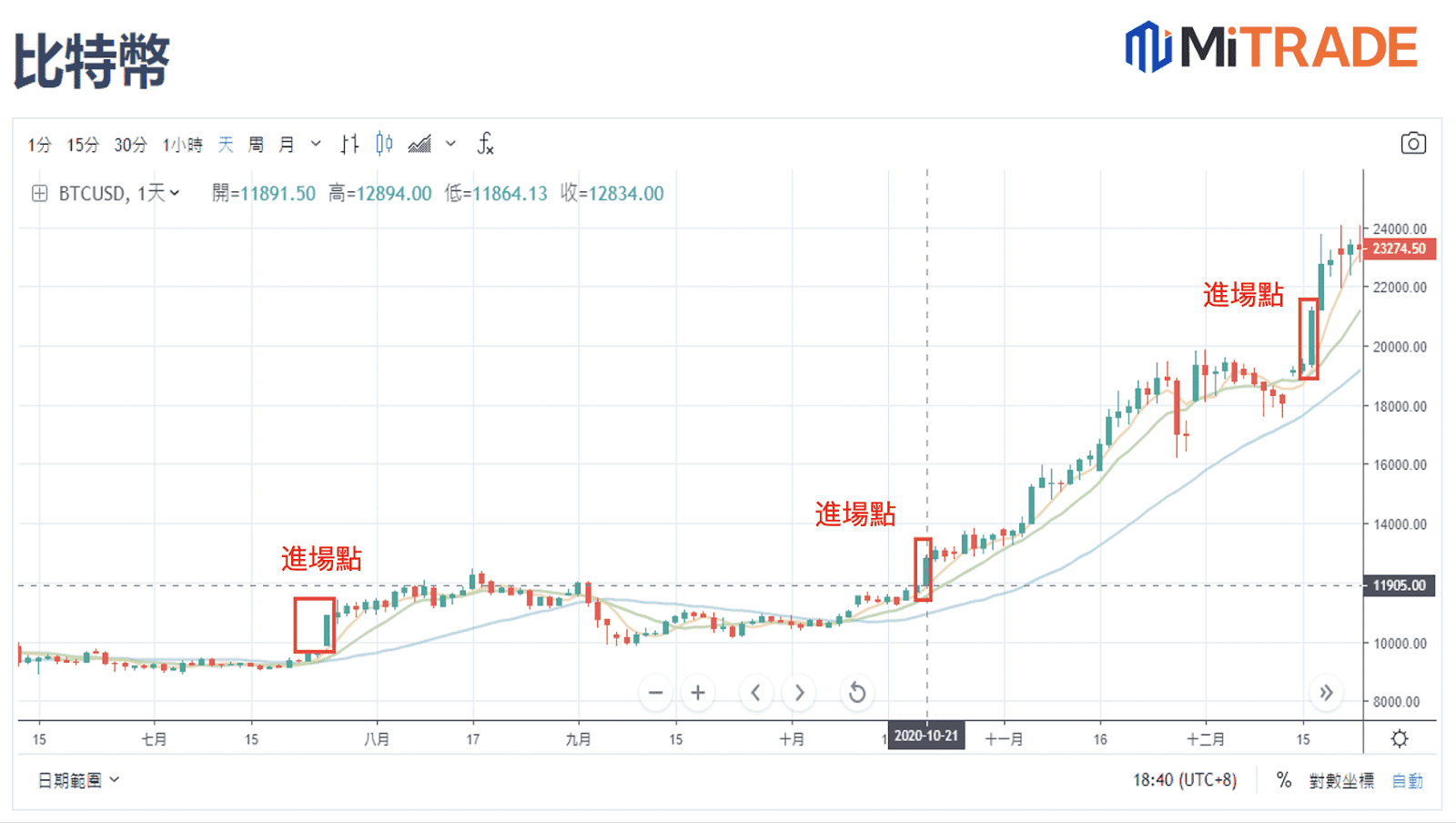
Task: Click the 十一月 time axis label
Action: (1004, 739)
